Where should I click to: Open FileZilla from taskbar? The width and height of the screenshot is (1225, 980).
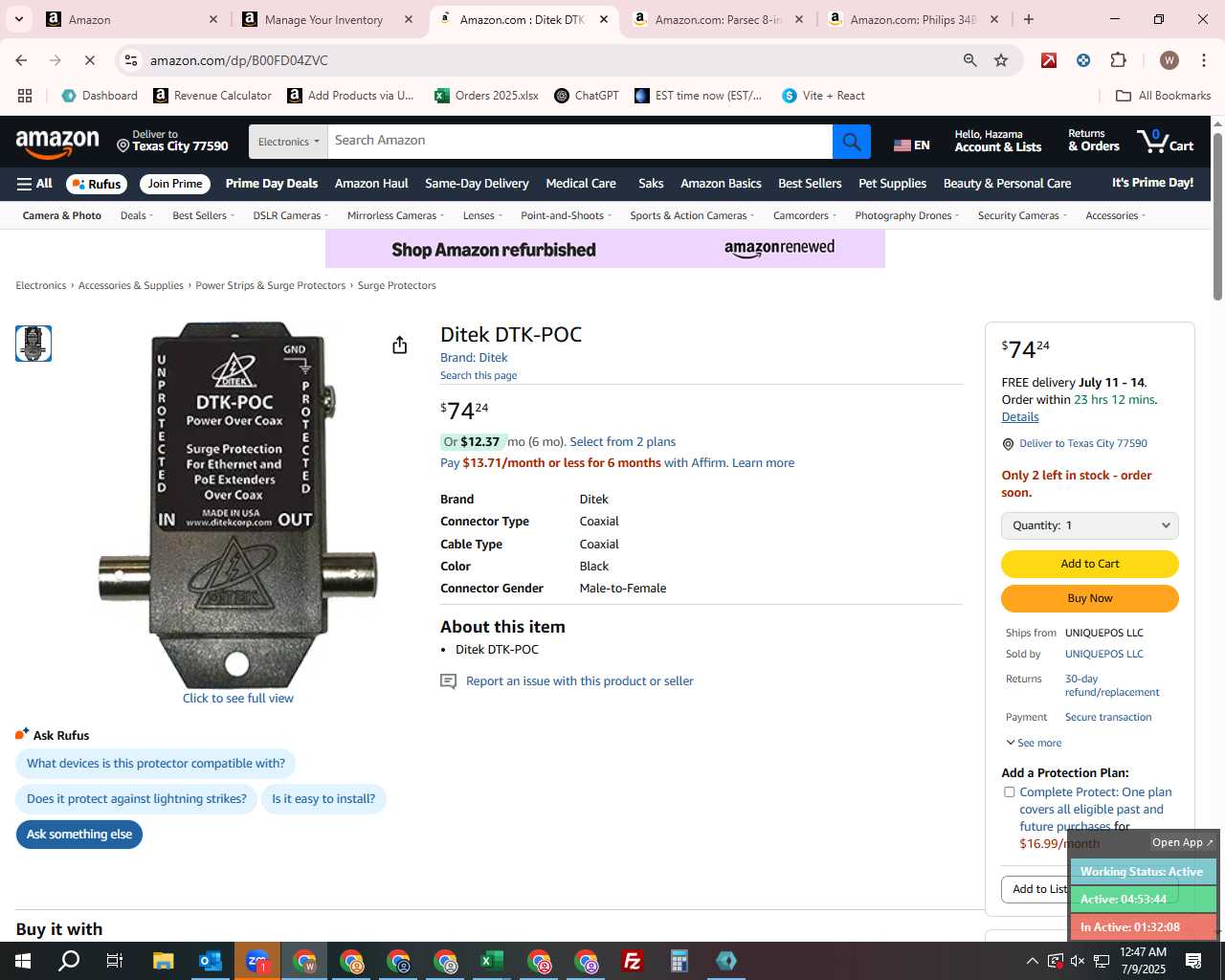pyautogui.click(x=633, y=961)
